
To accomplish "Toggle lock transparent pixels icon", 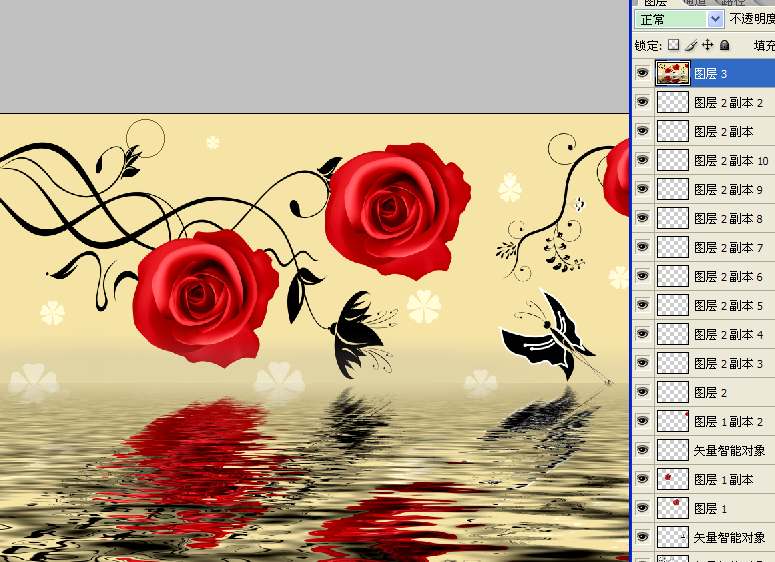I will tap(674, 45).
